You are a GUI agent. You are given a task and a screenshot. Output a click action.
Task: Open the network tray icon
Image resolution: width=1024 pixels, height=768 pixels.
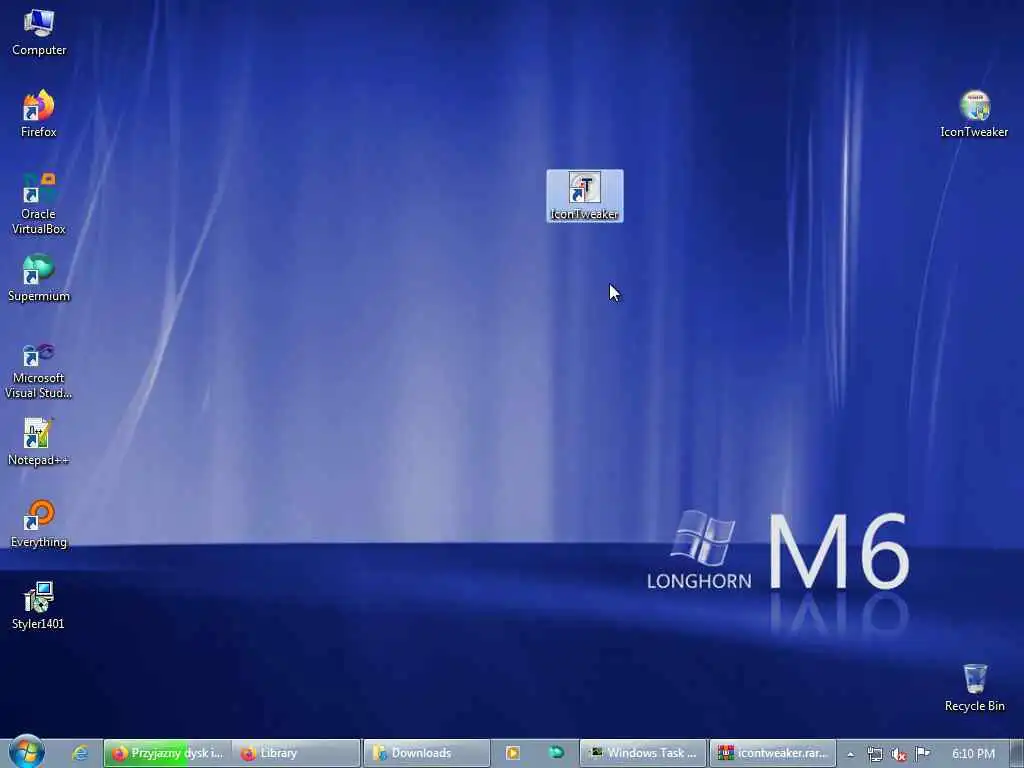point(875,754)
